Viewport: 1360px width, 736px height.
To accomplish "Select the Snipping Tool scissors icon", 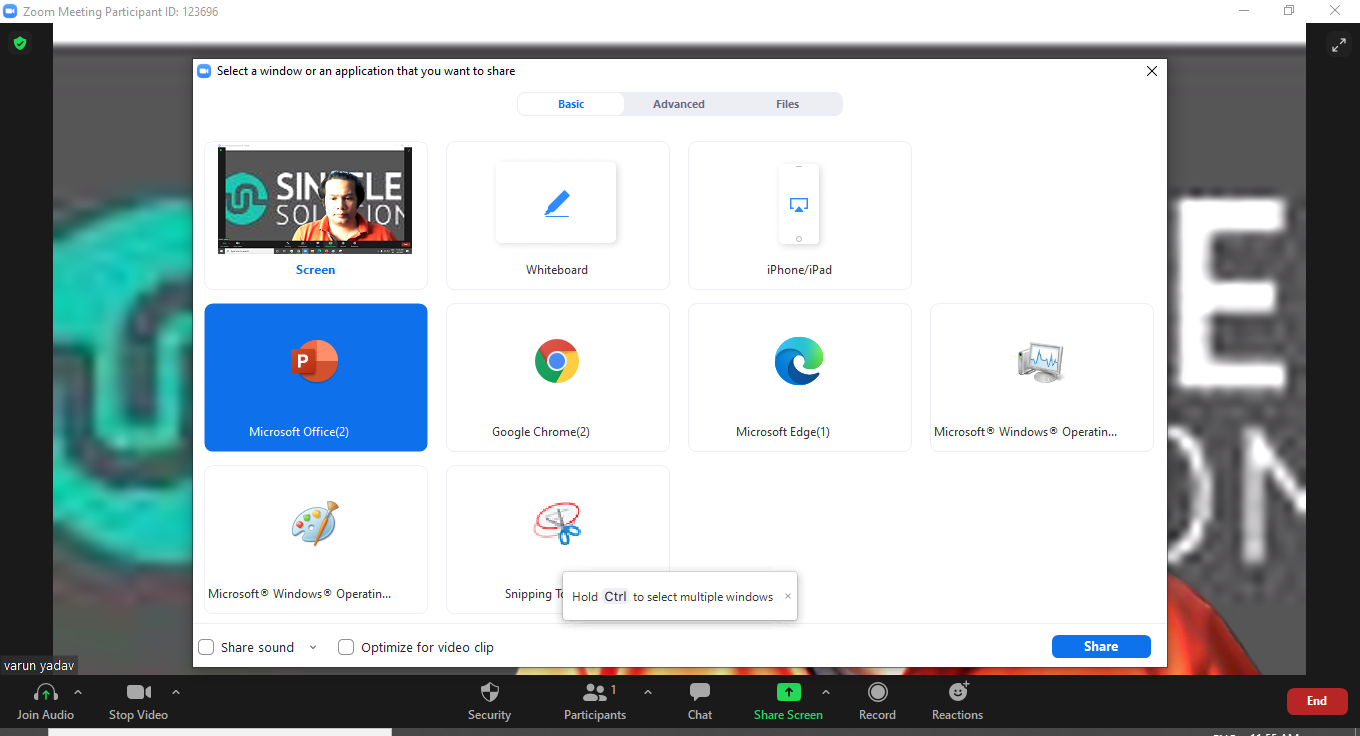I will point(557,523).
